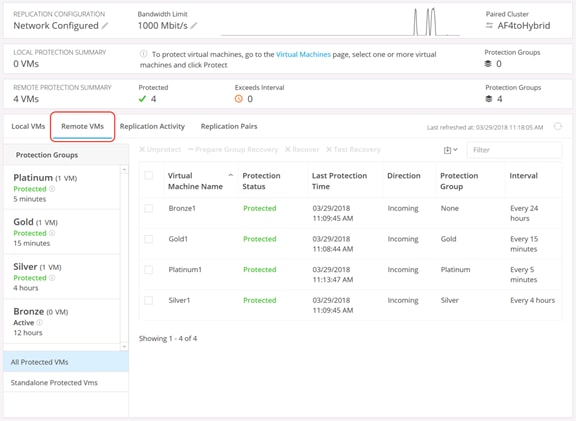The width and height of the screenshot is (576, 421).
Task: Click remote Protection Groups stack icon
Action: pyautogui.click(x=489, y=99)
